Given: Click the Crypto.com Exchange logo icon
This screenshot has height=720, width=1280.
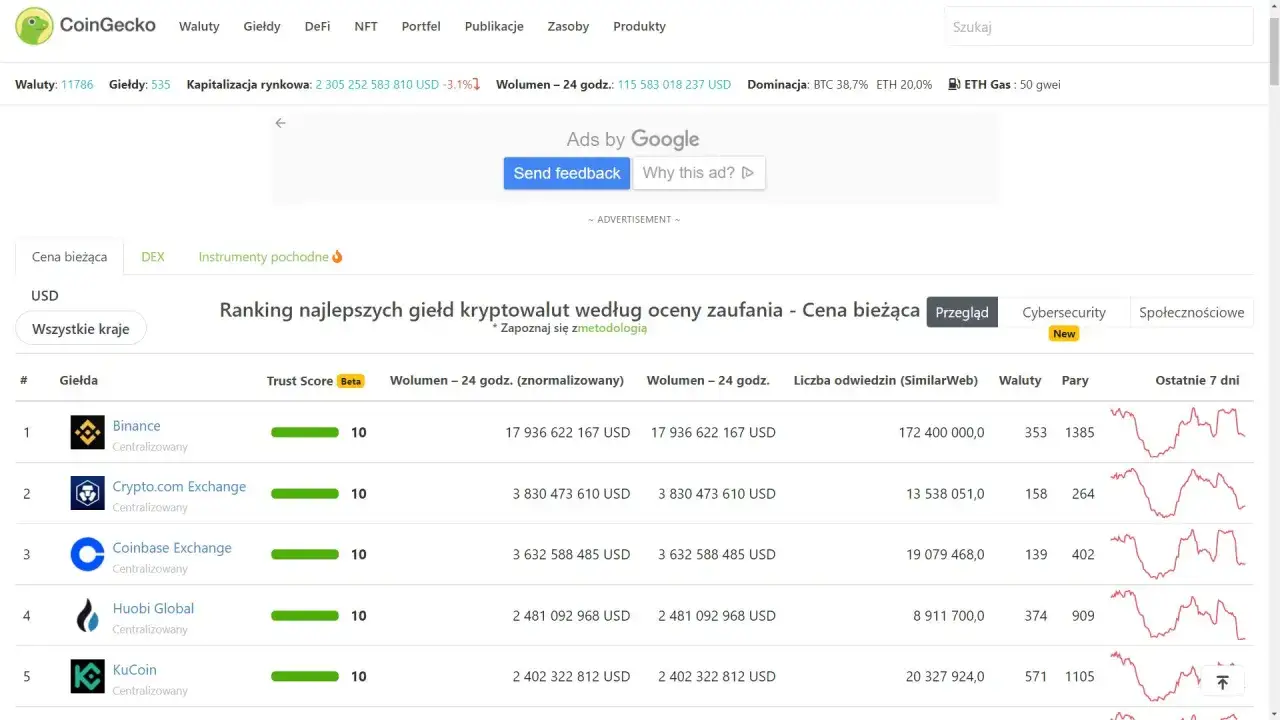Looking at the screenshot, I should 87,494.
